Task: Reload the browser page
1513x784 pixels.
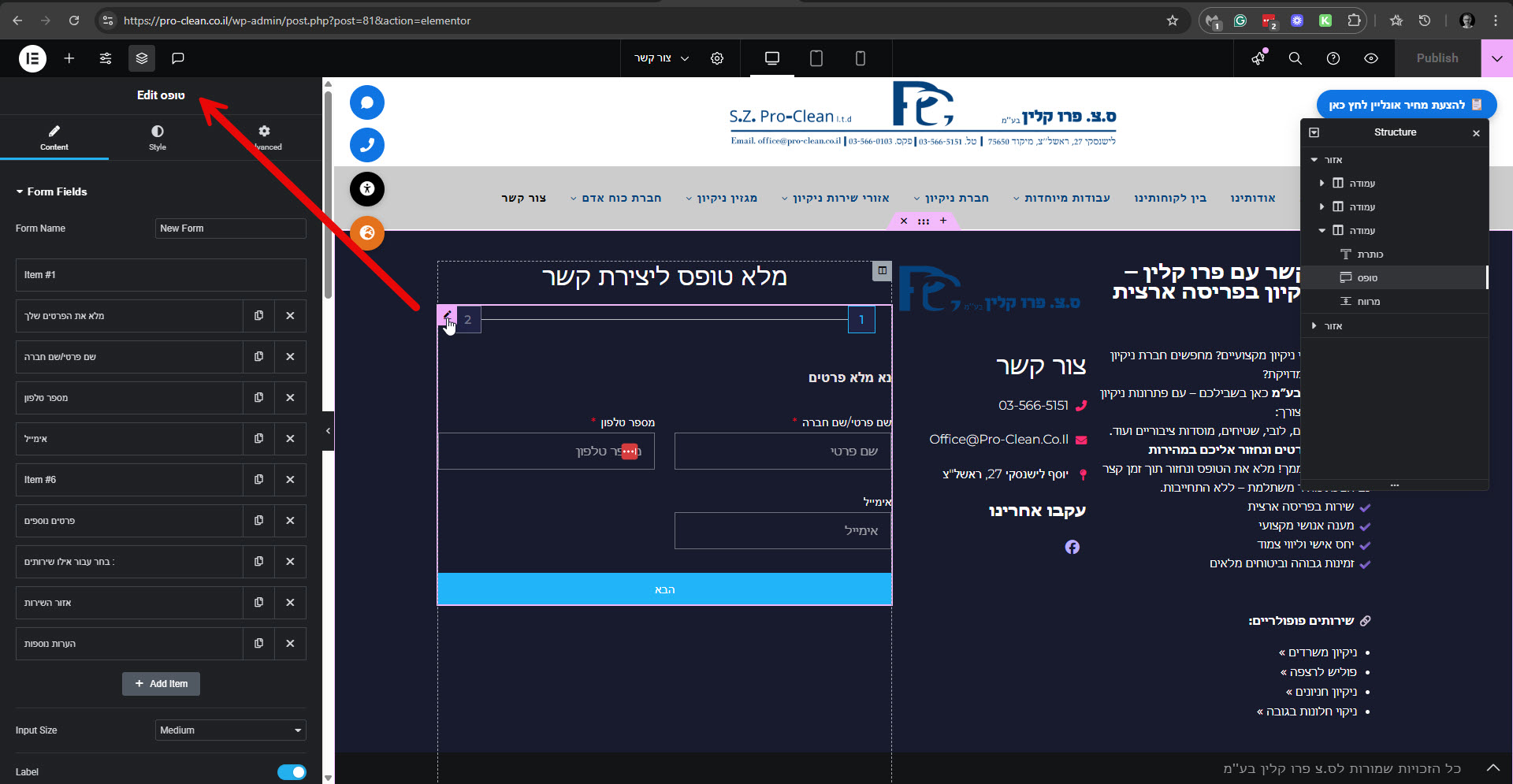Action: [74, 20]
